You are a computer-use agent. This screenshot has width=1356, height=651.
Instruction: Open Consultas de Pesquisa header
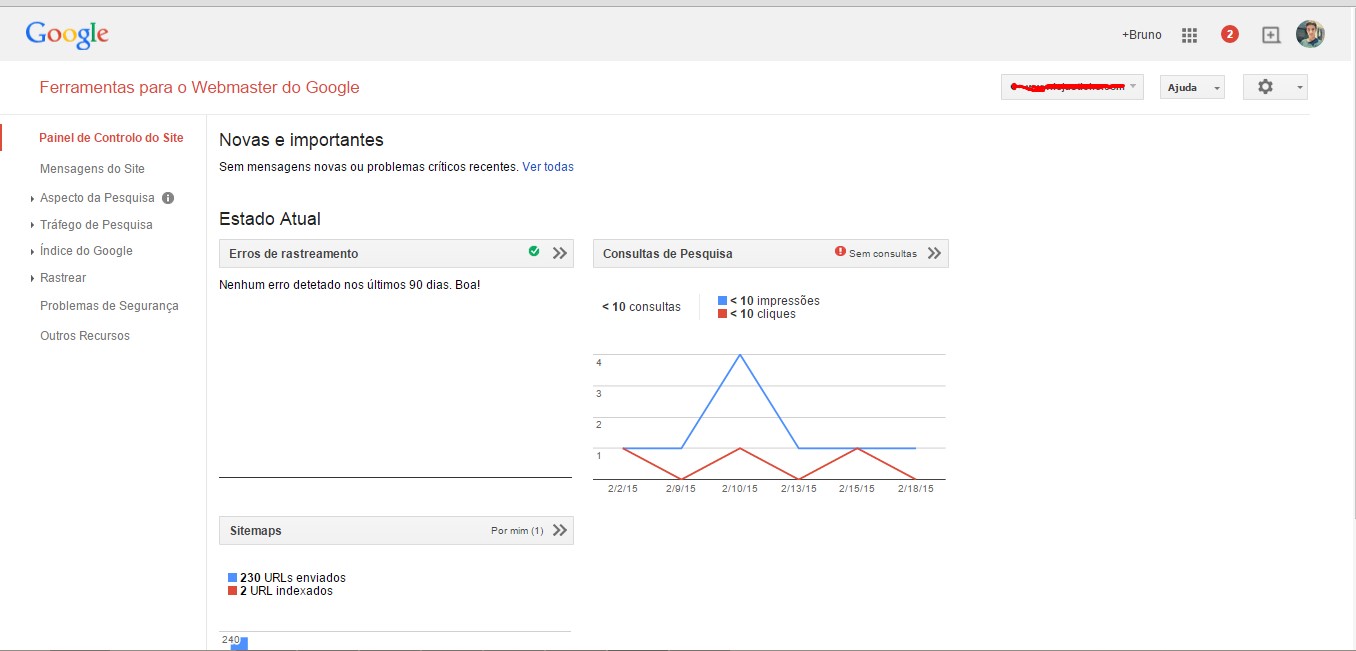(771, 253)
